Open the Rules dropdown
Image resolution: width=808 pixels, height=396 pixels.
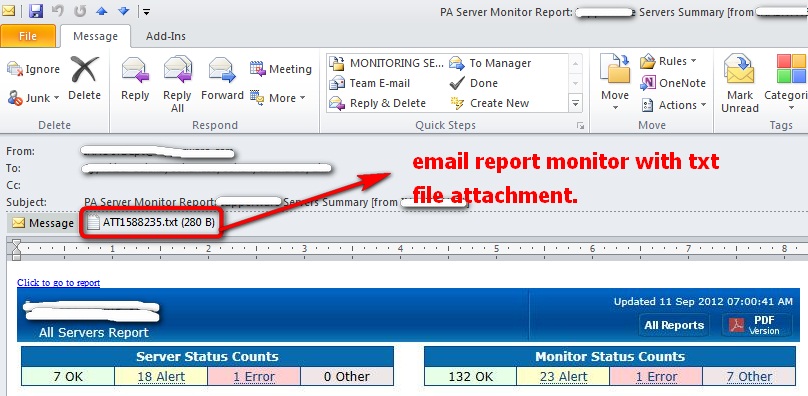[668, 61]
